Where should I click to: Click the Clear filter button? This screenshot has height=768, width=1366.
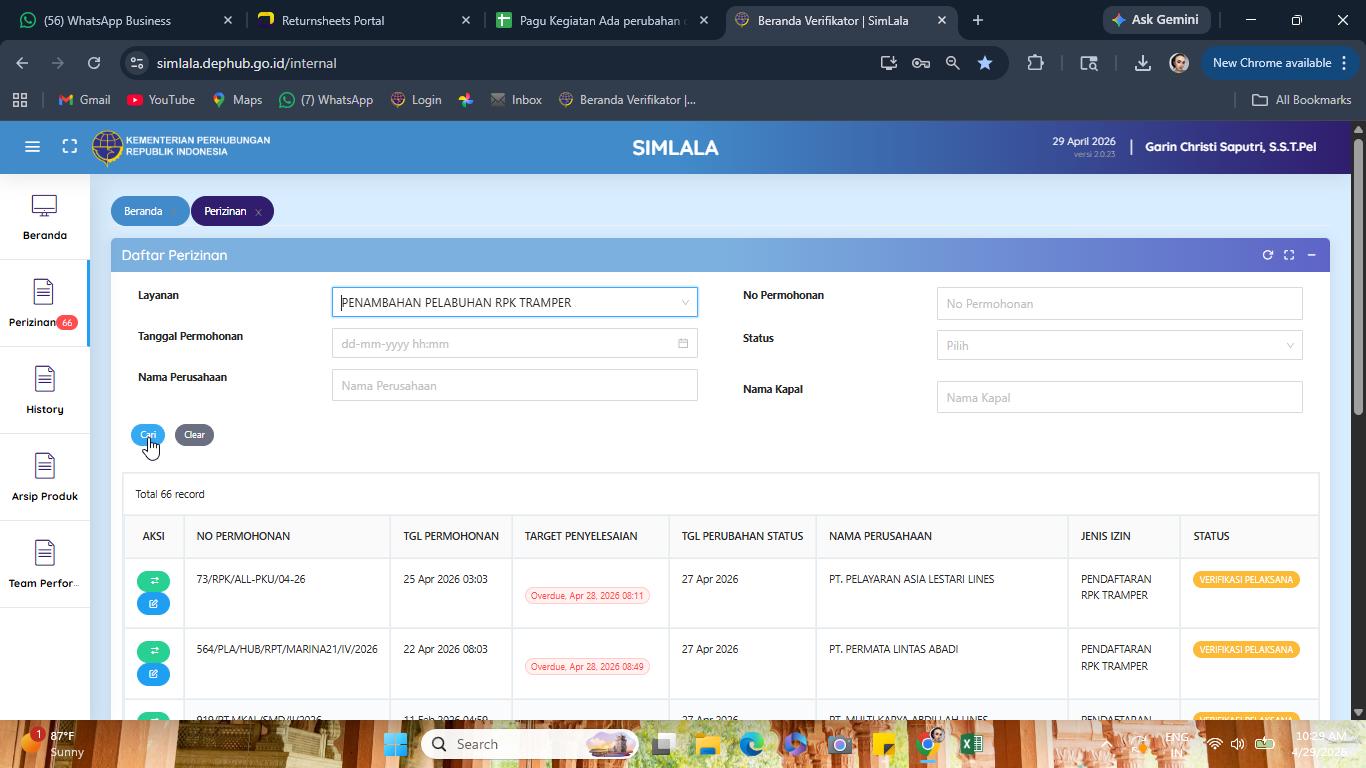click(x=194, y=434)
